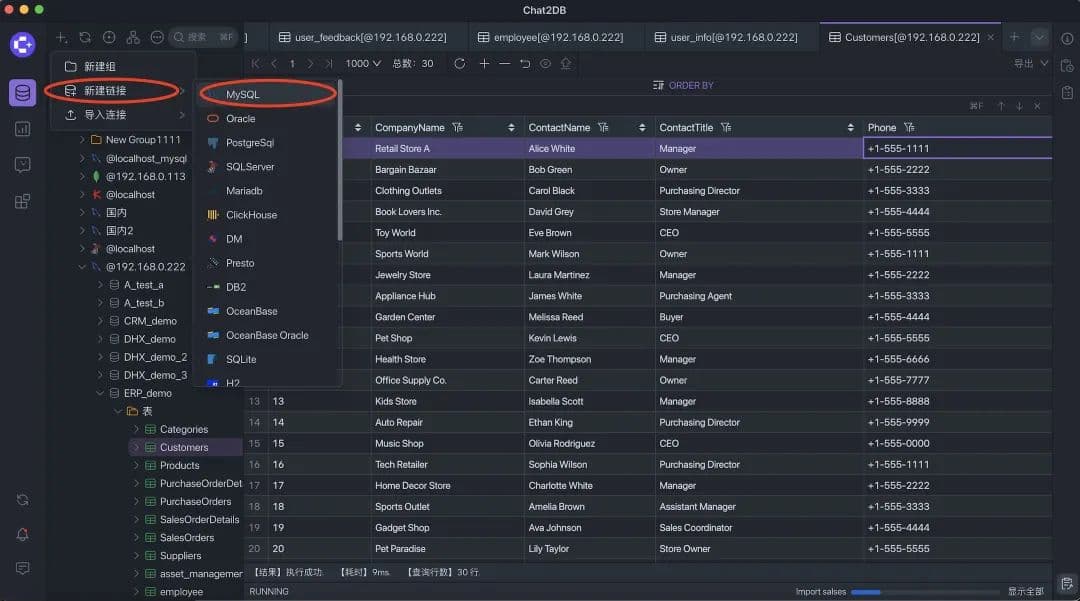Expand the CRM_demo database node
This screenshot has height=601, width=1080.
pyautogui.click(x=101, y=321)
